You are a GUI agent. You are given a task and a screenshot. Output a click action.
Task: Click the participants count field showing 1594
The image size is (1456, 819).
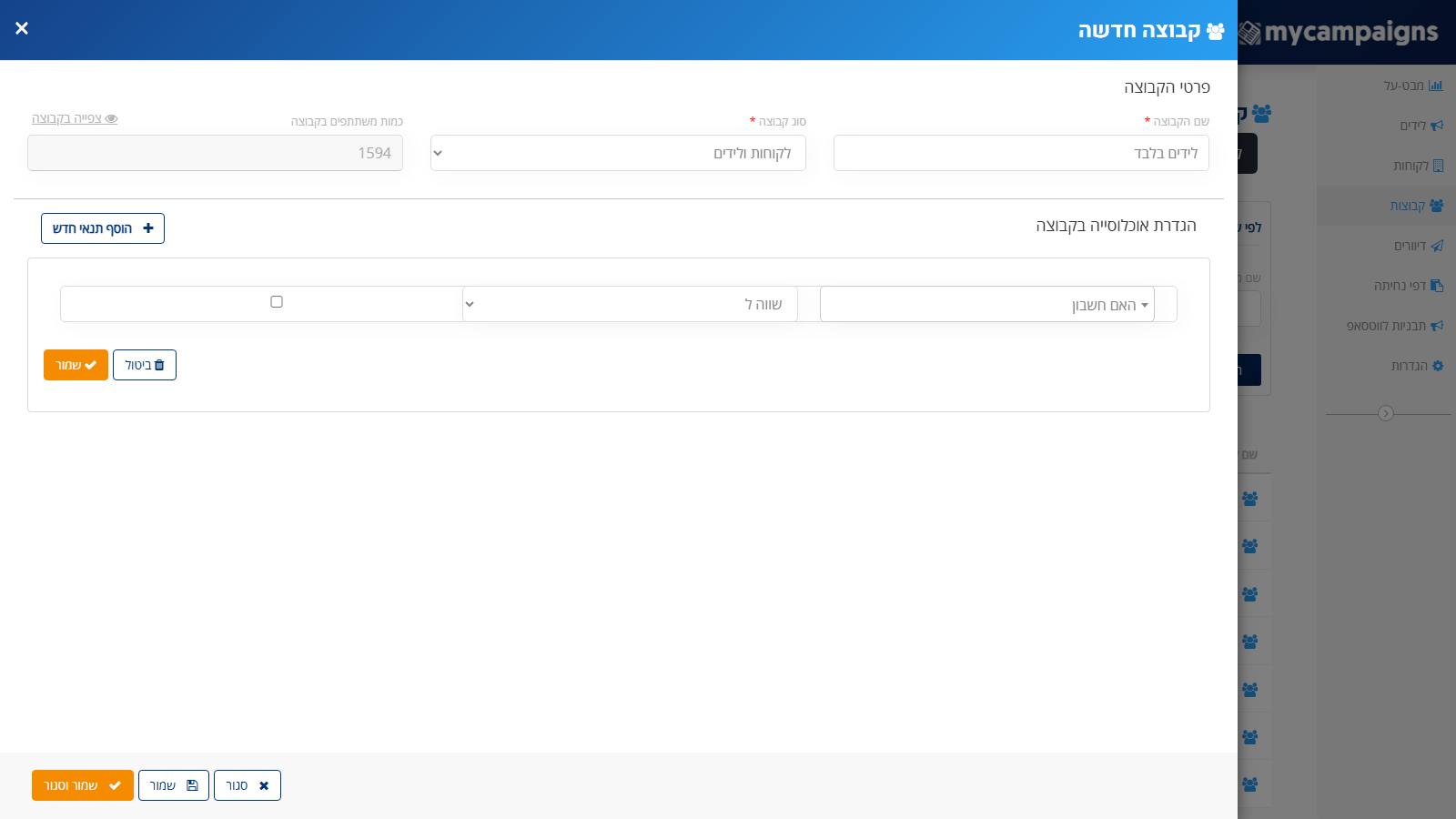(215, 153)
